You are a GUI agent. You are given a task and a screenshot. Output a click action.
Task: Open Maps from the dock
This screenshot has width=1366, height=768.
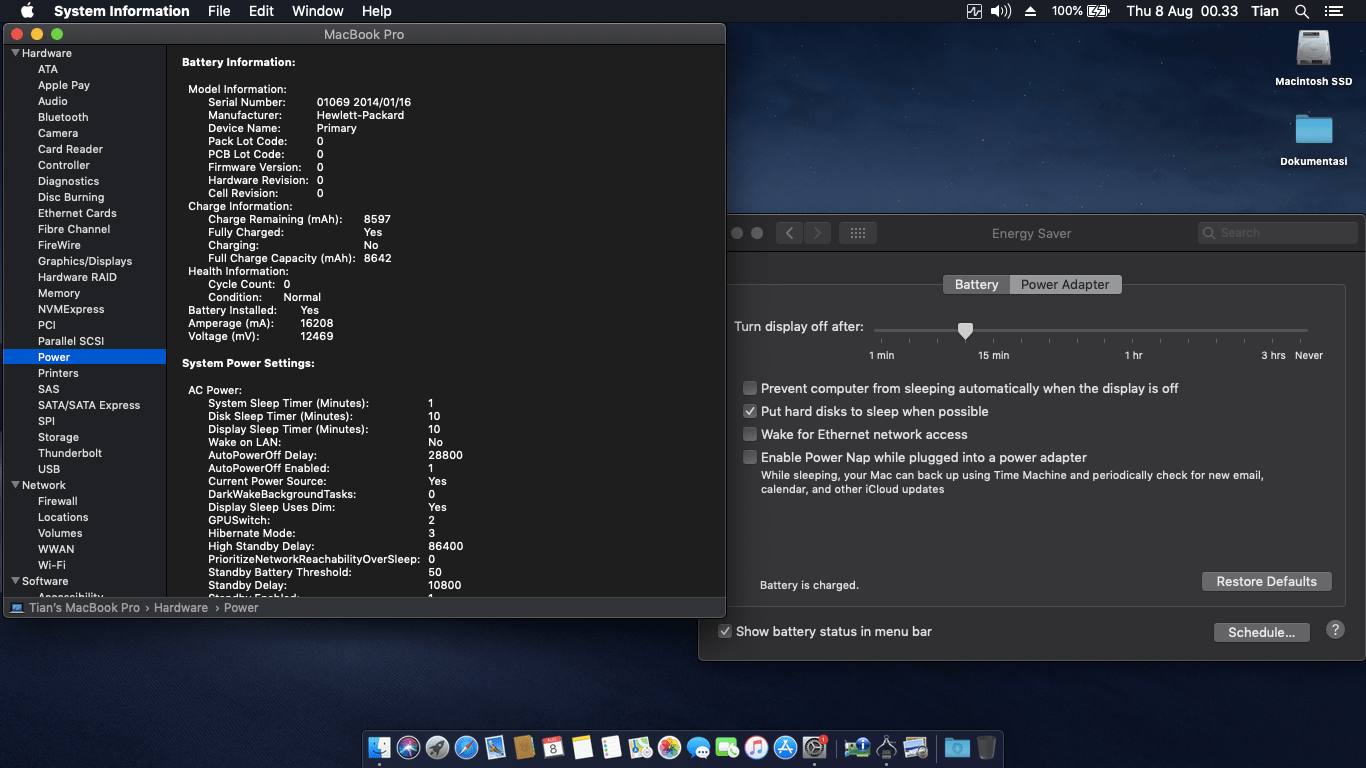click(x=640, y=747)
